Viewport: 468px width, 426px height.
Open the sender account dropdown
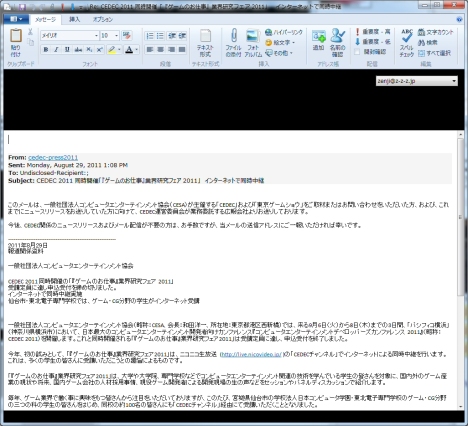[x=417, y=81]
